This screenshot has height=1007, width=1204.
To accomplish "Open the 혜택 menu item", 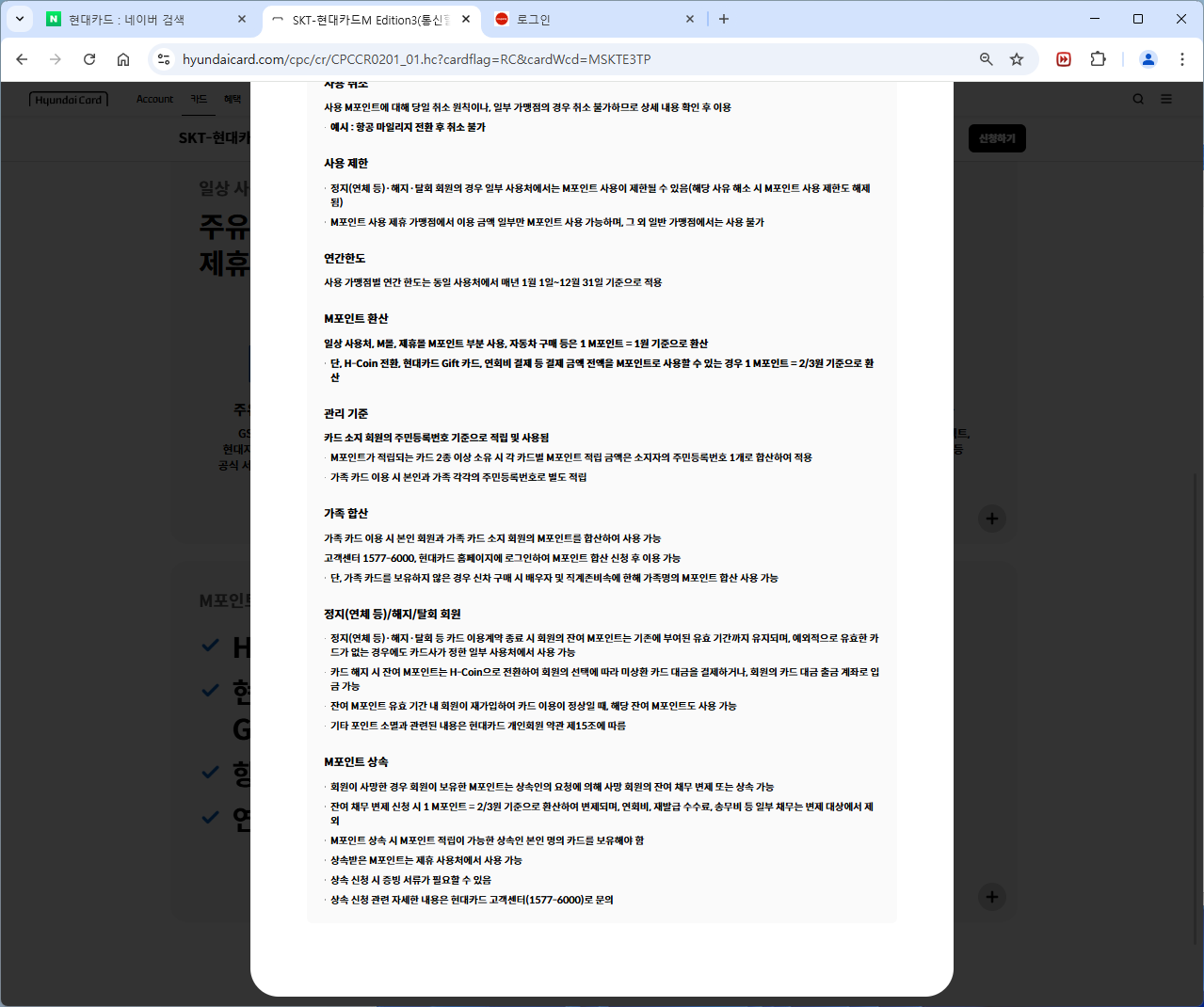I will tap(233, 99).
